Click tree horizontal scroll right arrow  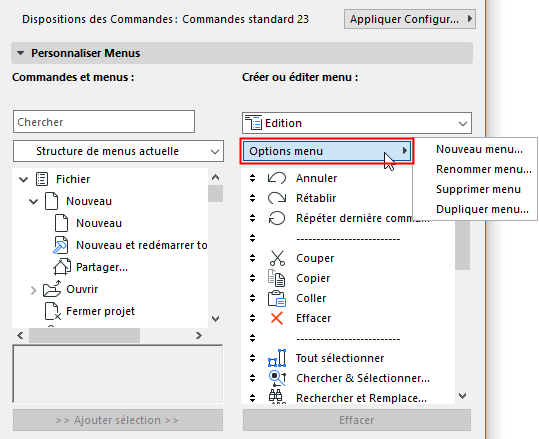[199, 335]
